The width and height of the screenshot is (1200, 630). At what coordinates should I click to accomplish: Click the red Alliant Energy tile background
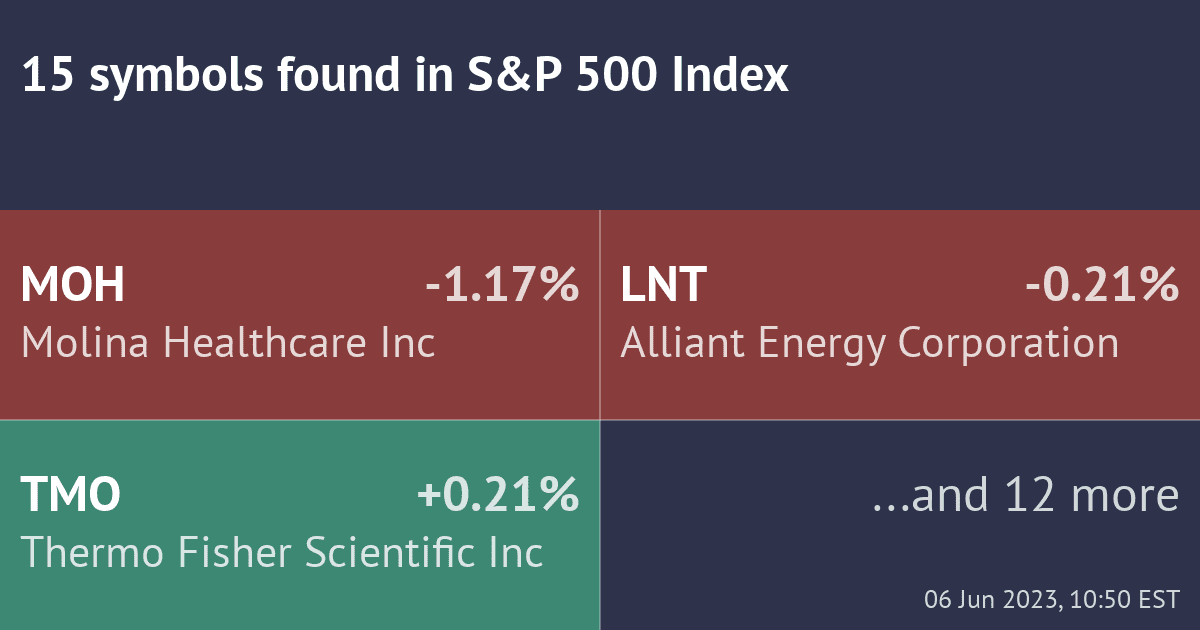coord(900,392)
